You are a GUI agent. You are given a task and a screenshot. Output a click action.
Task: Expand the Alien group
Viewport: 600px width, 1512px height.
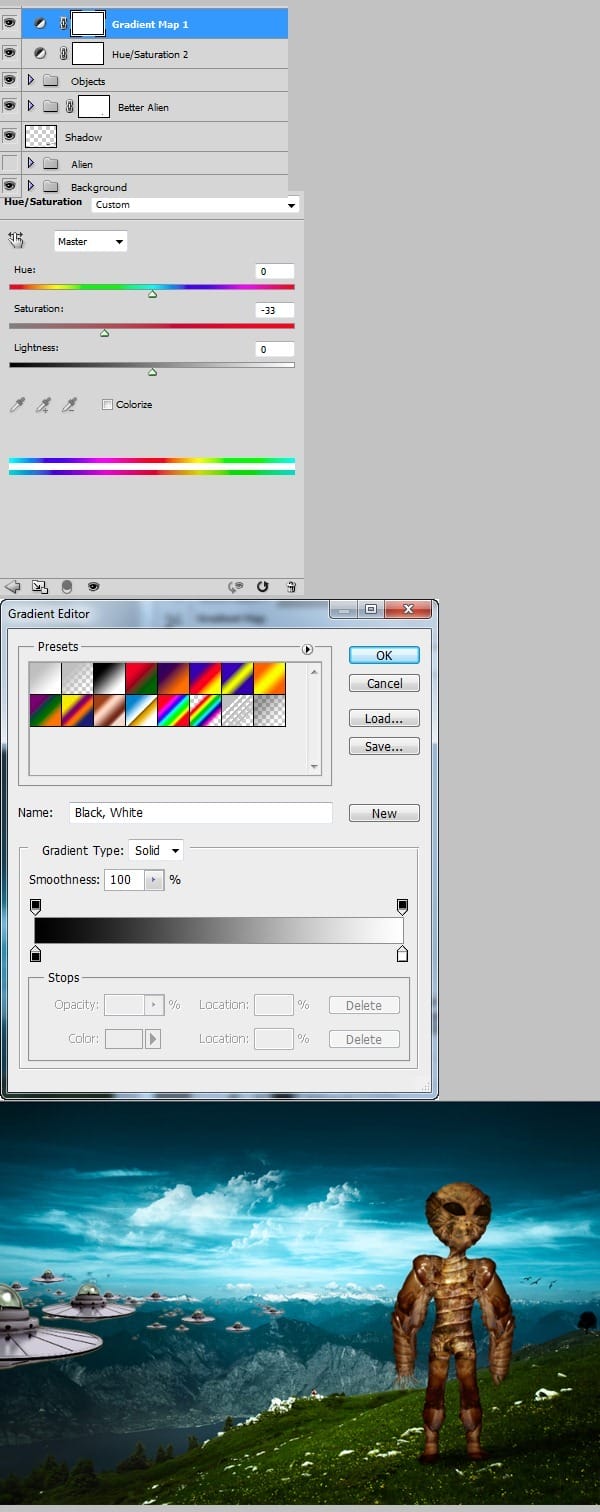tap(31, 163)
